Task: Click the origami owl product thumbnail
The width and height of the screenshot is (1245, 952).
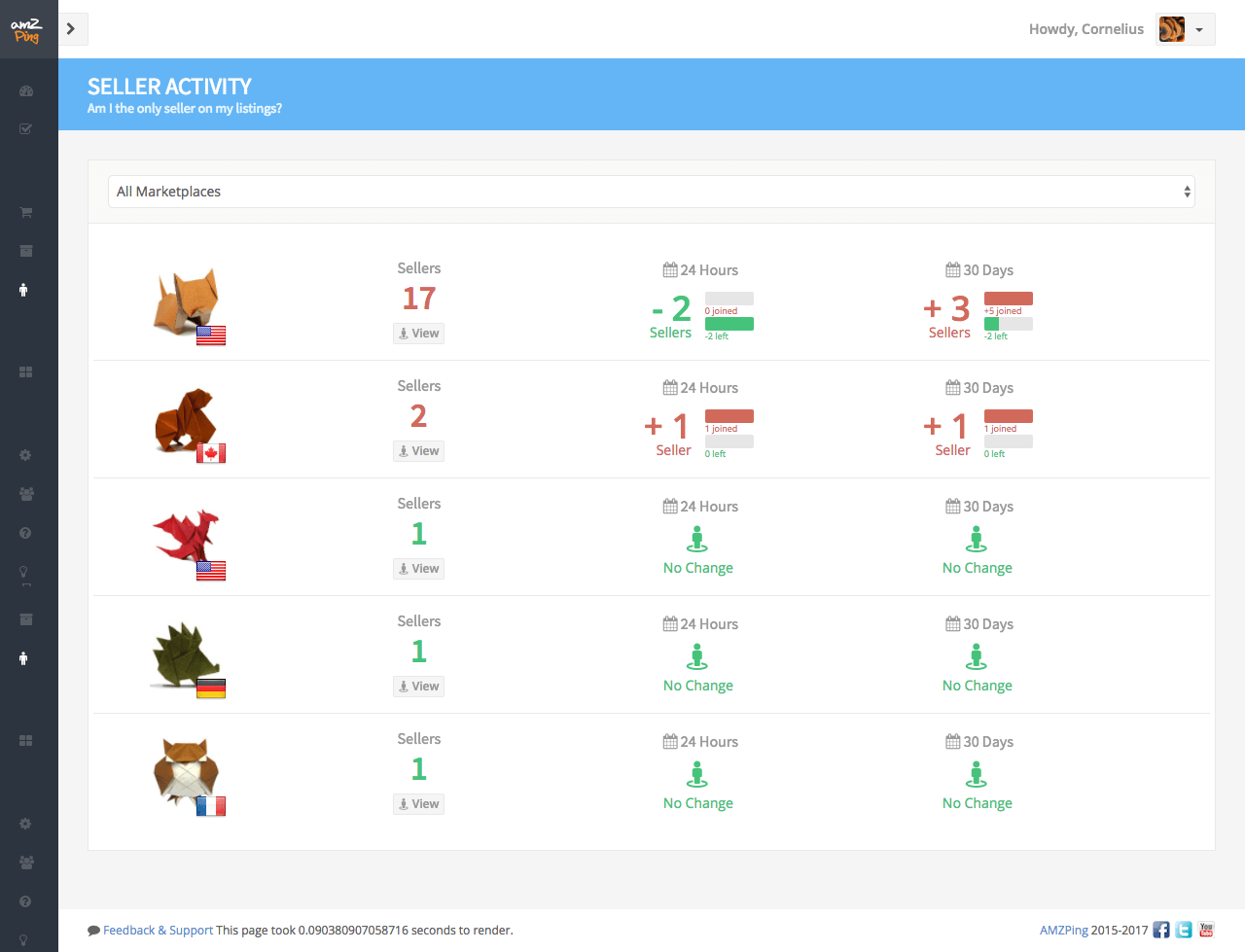Action: (x=187, y=770)
